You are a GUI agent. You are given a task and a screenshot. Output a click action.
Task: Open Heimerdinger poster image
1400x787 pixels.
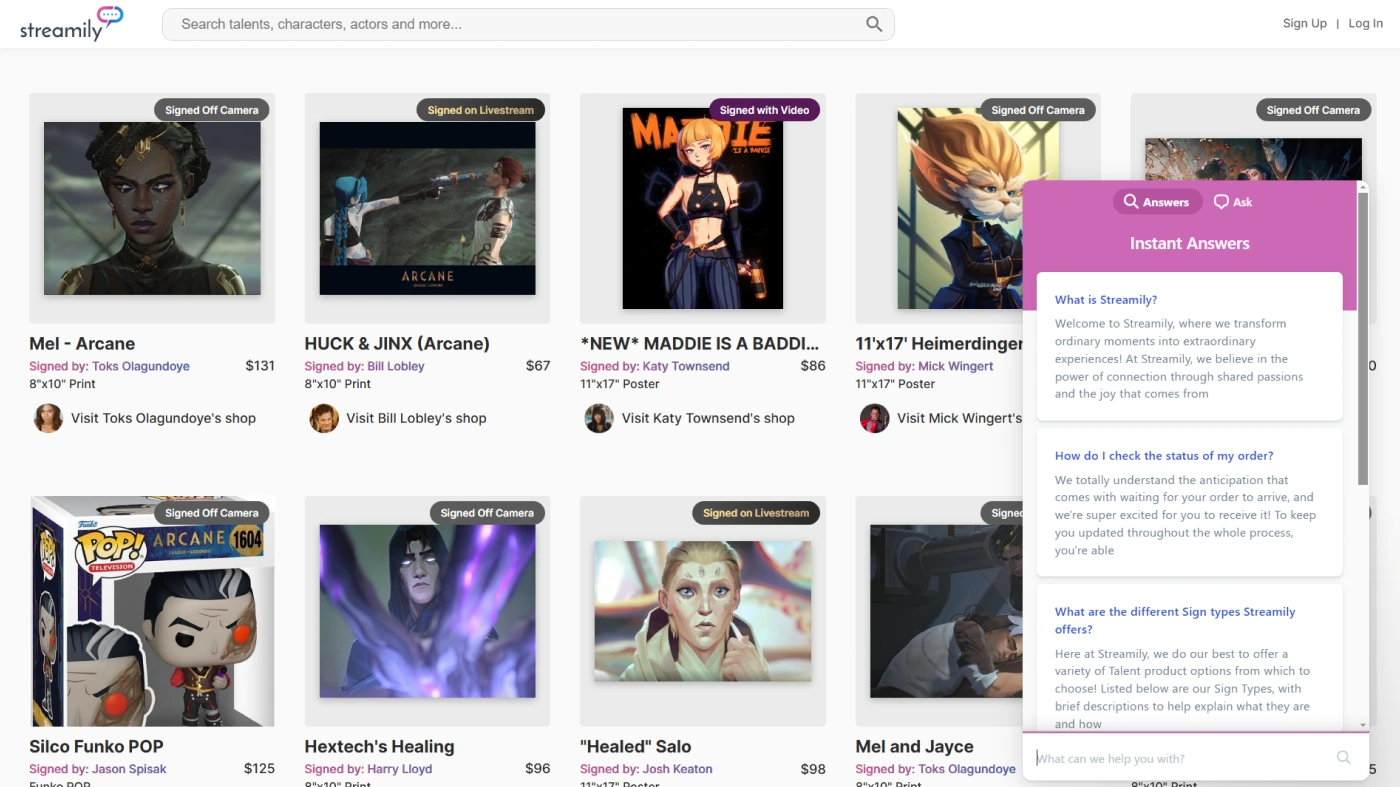pyautogui.click(x=960, y=208)
